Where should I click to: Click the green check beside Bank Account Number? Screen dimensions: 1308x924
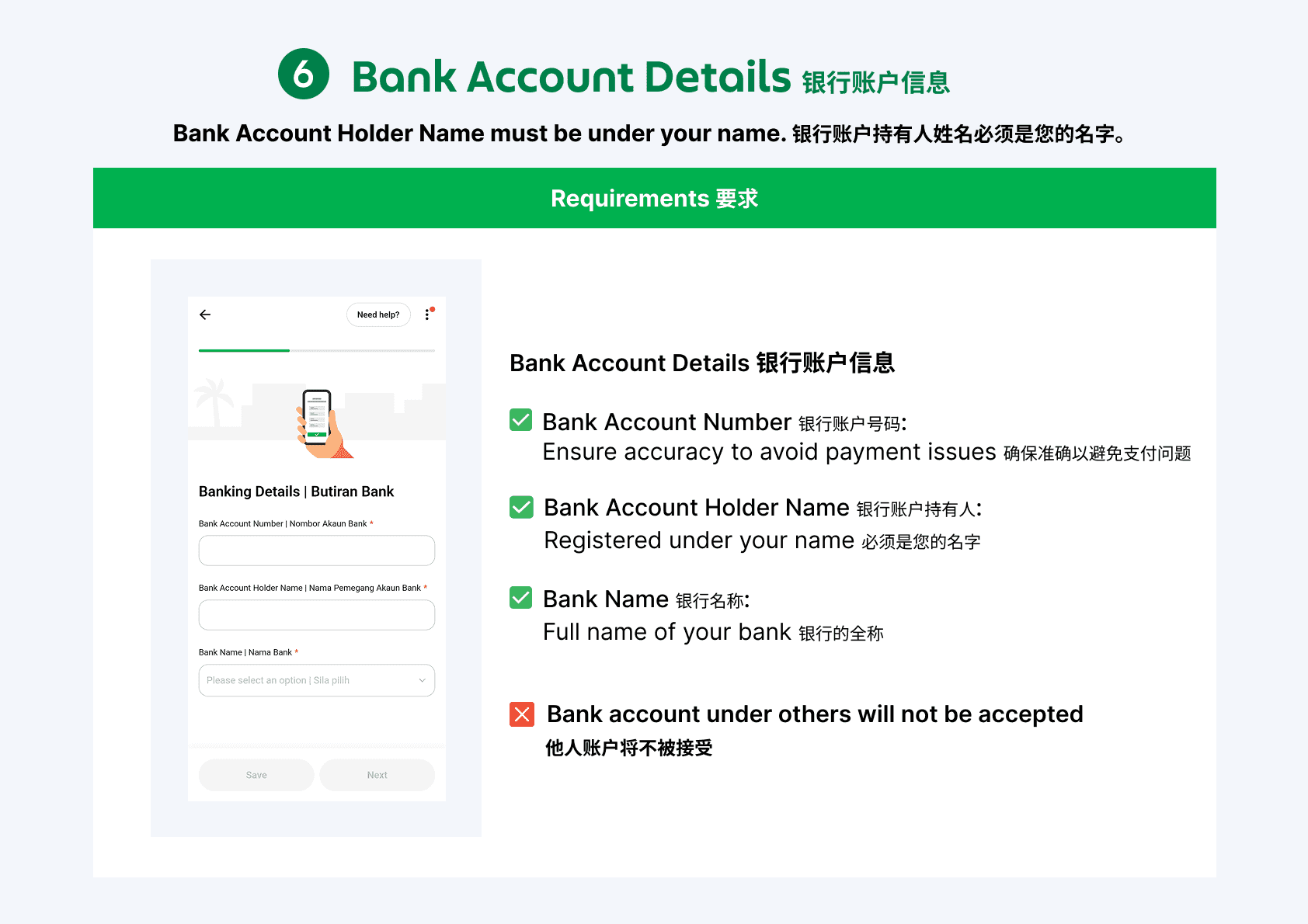tap(520, 420)
